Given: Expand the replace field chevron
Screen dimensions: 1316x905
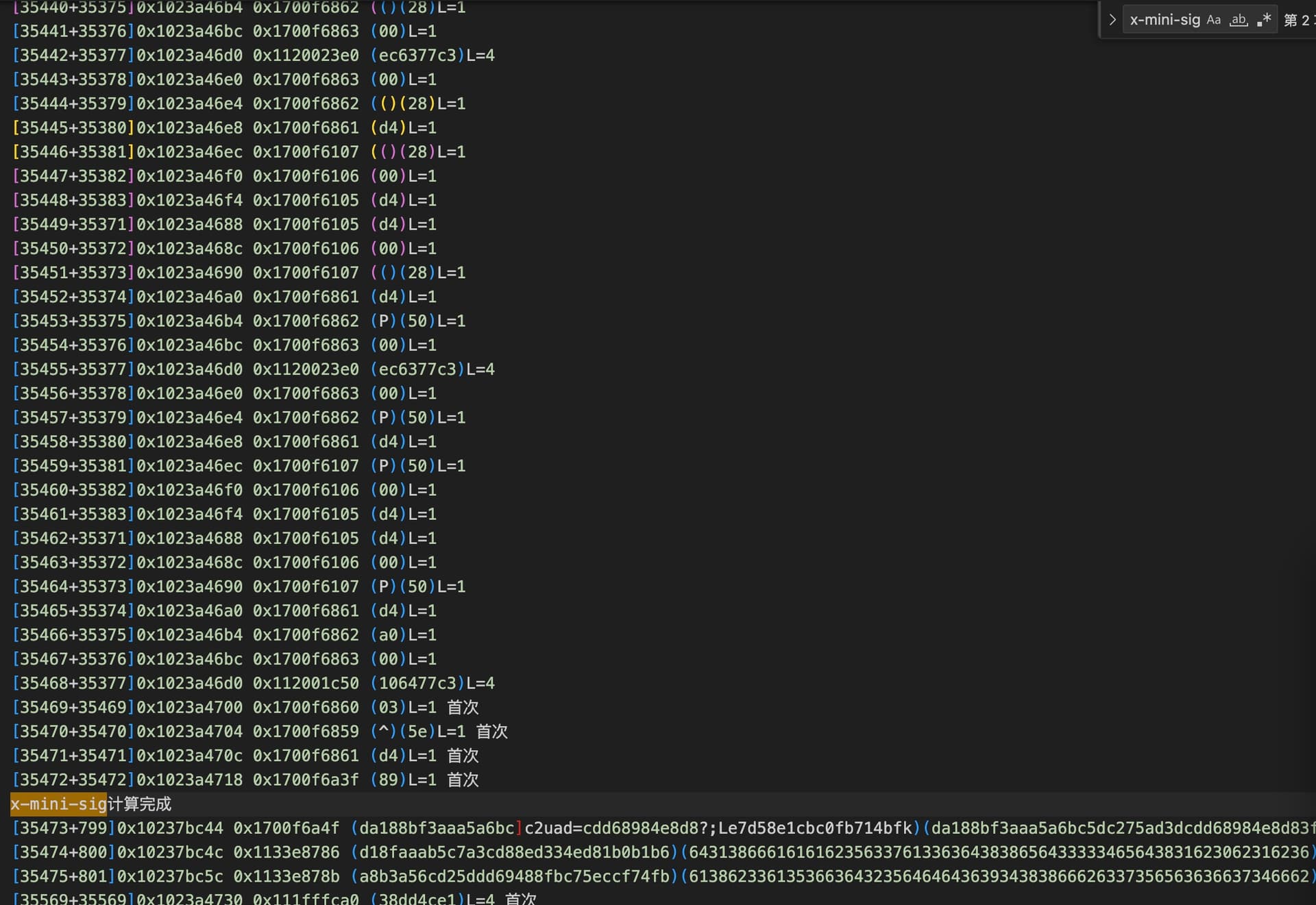Looking at the screenshot, I should pyautogui.click(x=1112, y=20).
